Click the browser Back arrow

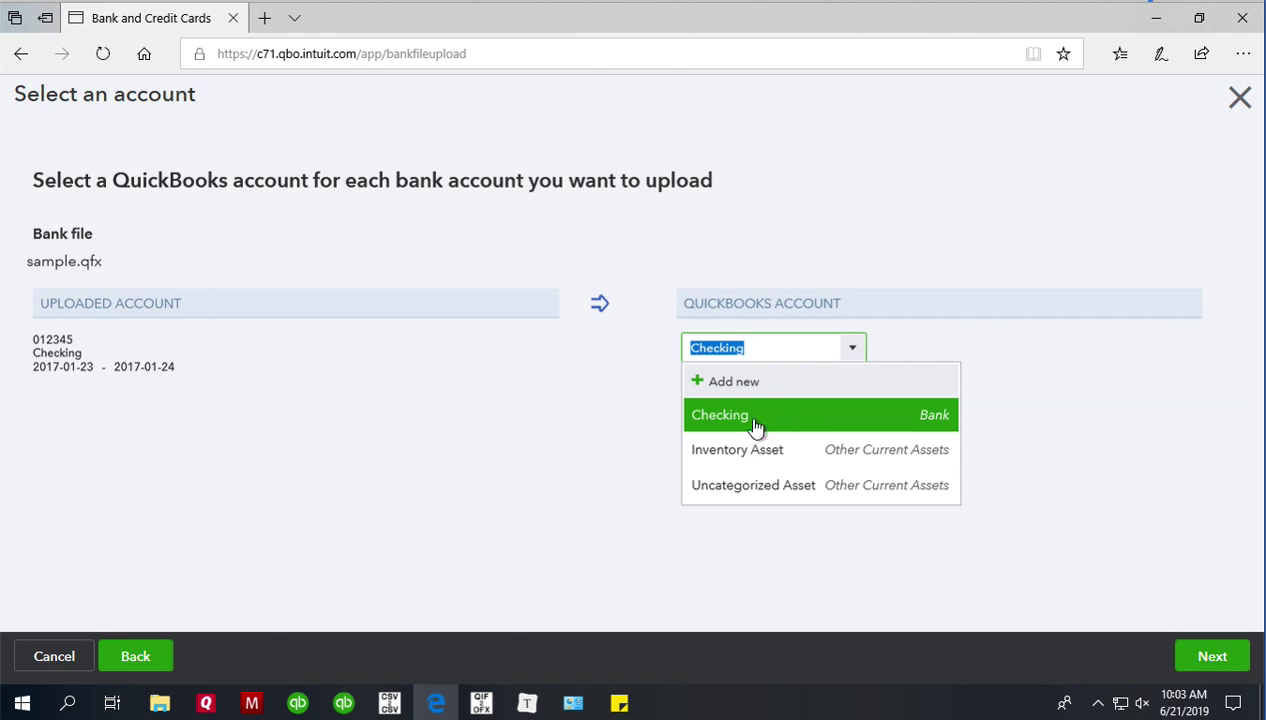21,54
